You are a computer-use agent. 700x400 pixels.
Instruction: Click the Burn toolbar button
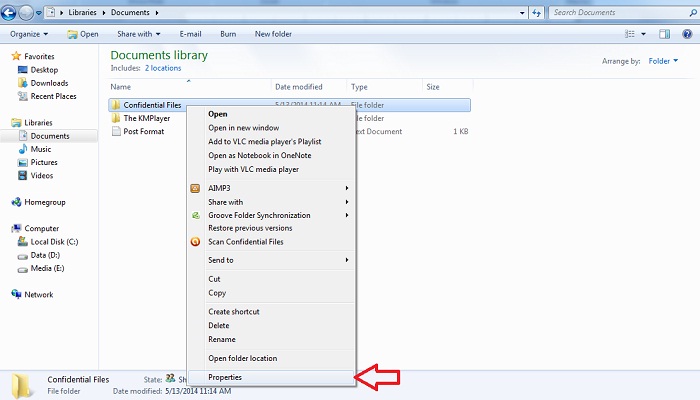(x=228, y=34)
